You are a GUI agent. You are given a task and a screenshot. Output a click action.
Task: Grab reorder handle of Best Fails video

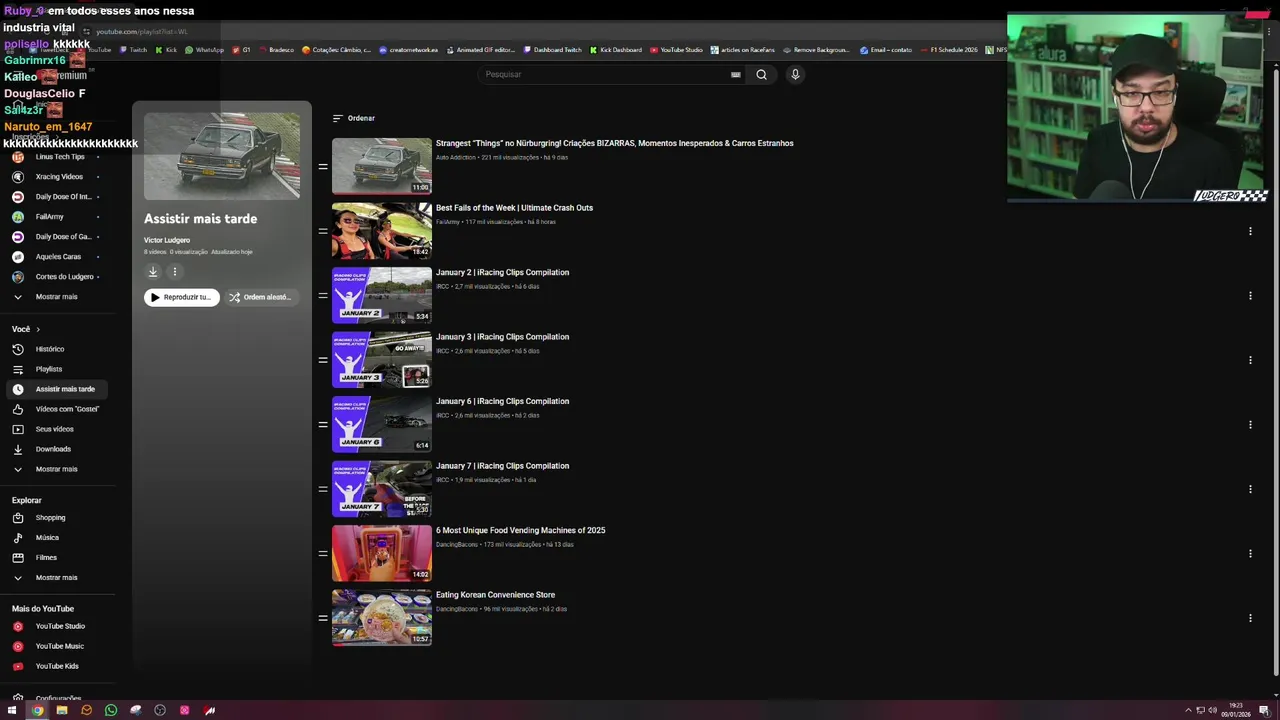click(x=323, y=231)
